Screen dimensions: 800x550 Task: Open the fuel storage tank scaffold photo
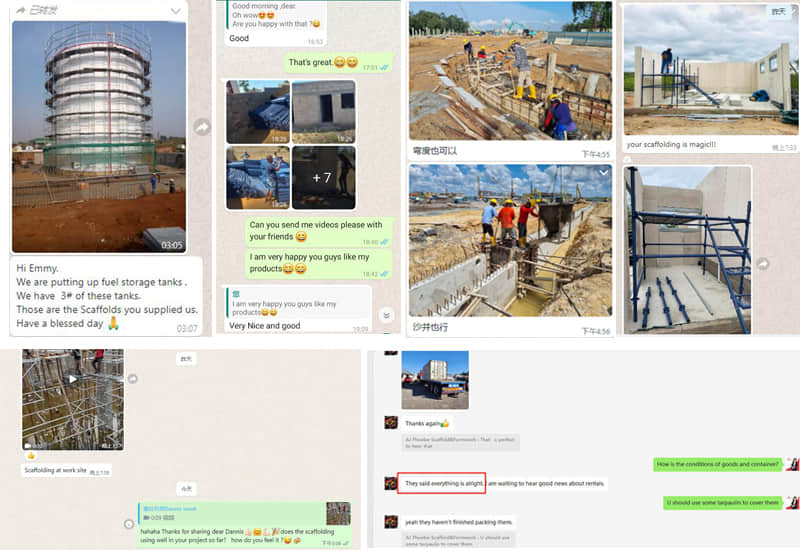(98, 136)
